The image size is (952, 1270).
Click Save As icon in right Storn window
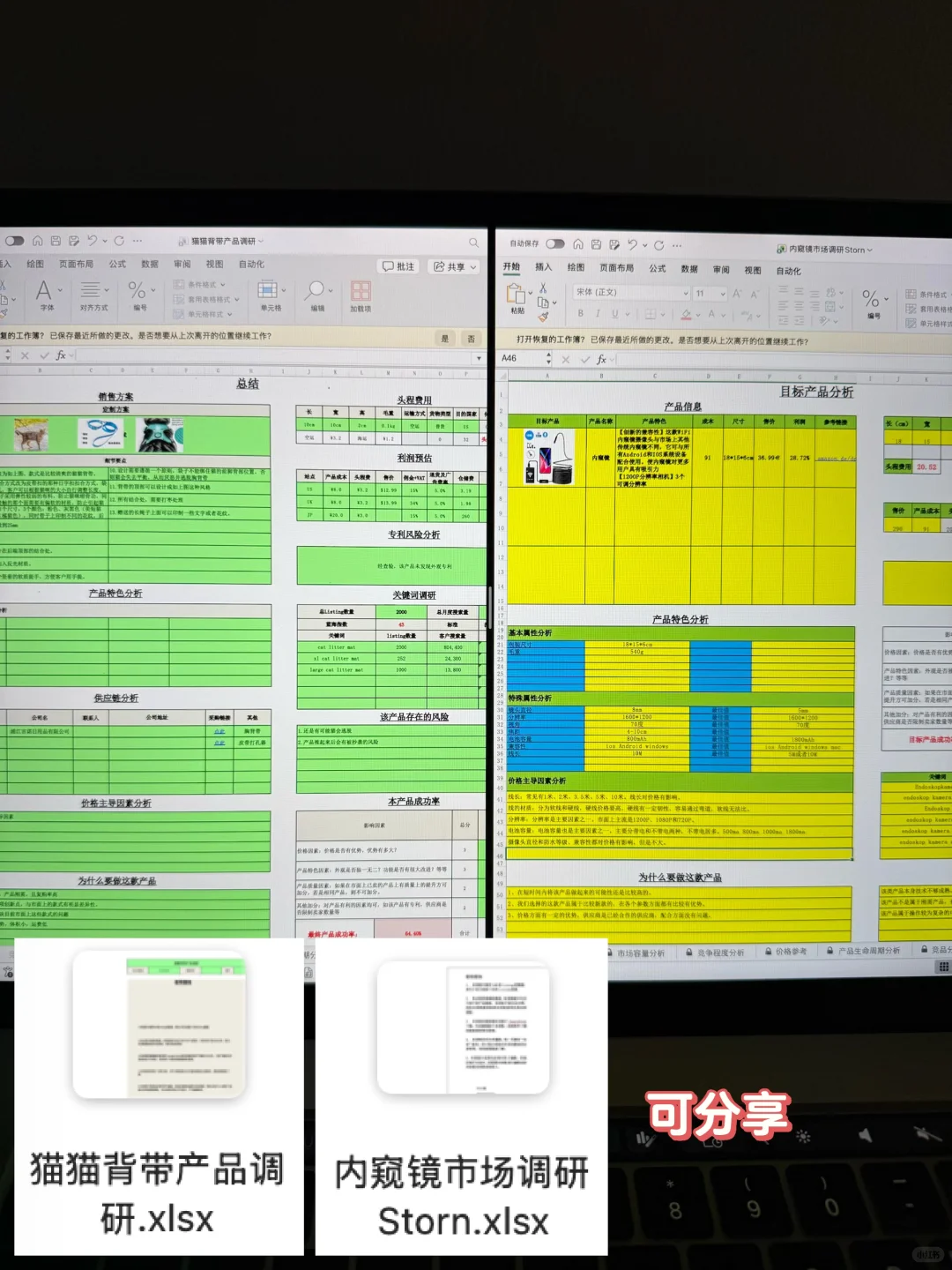coord(614,244)
